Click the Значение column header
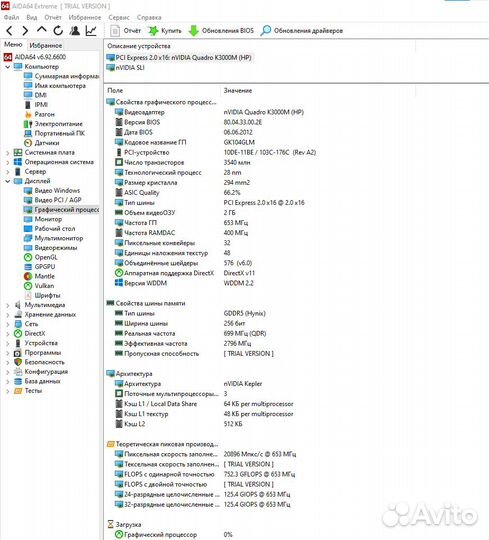The width and height of the screenshot is (489, 540). click(238, 91)
